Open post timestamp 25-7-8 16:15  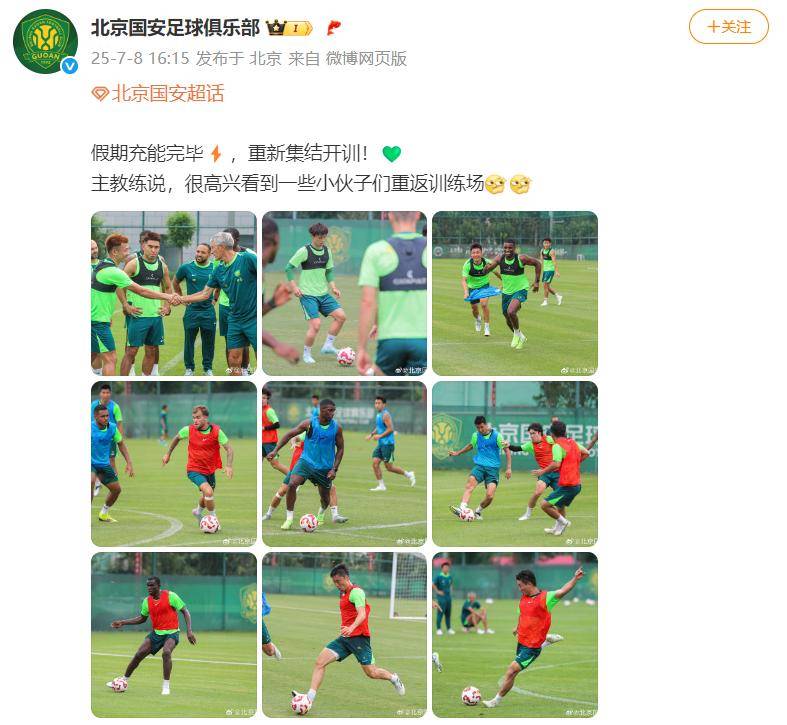pyautogui.click(x=140, y=59)
